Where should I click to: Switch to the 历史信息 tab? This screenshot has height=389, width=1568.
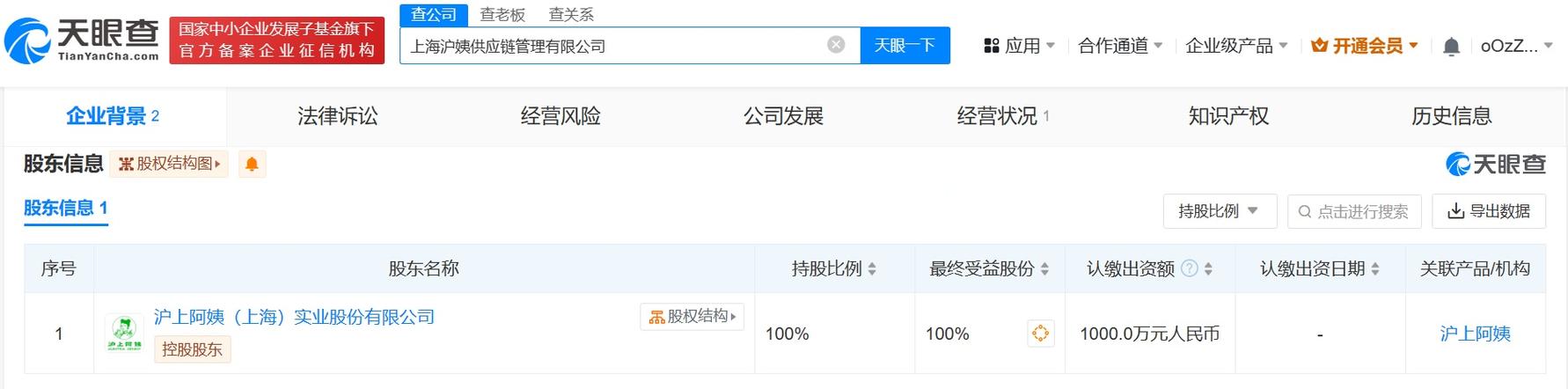tap(1452, 116)
